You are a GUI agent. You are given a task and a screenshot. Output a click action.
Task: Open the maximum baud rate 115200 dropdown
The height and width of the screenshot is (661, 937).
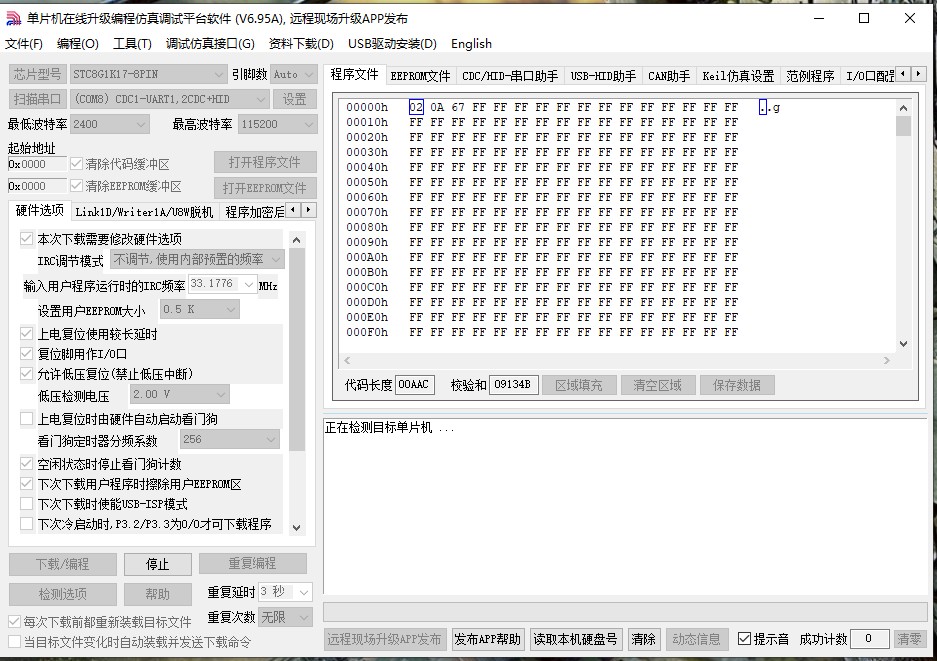[277, 124]
